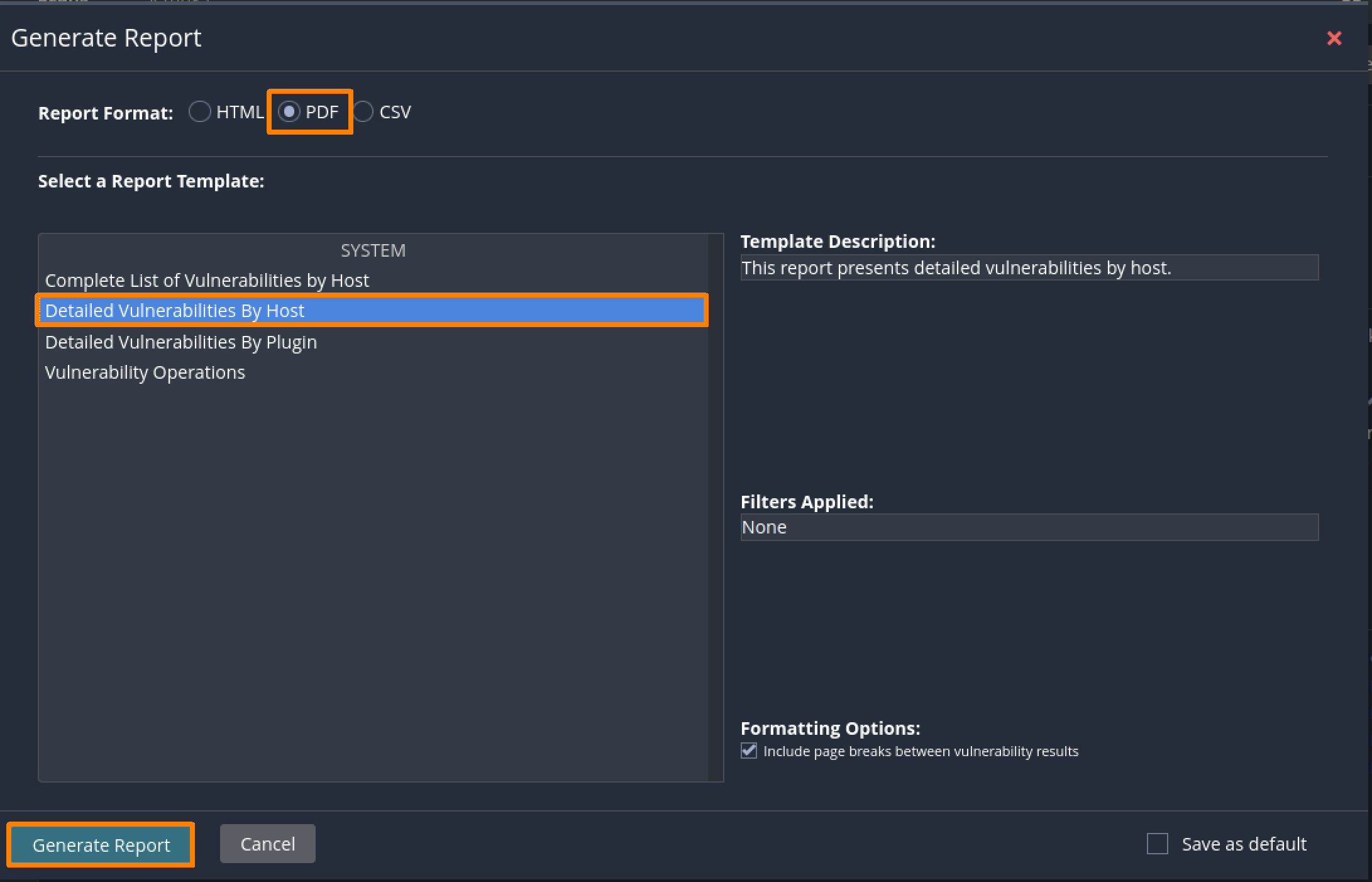Toggle include page breaks checkbox
The height and width of the screenshot is (882, 1372).
point(748,751)
